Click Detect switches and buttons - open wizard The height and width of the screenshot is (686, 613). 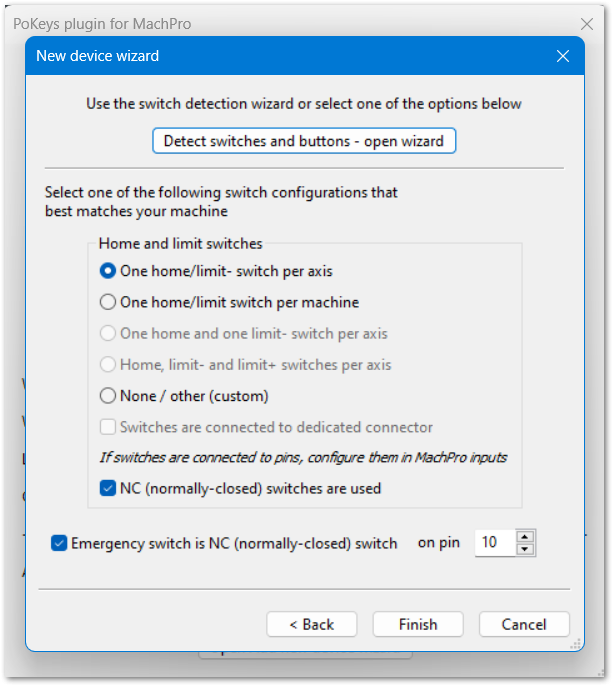(304, 141)
